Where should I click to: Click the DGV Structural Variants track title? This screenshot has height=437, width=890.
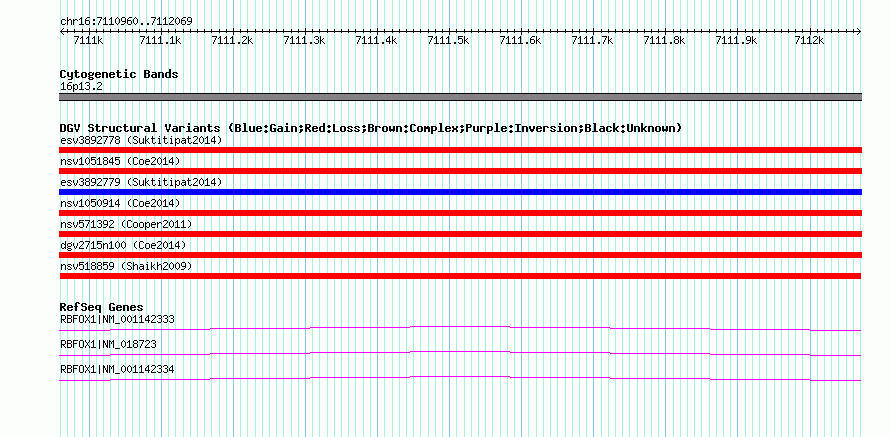370,128
